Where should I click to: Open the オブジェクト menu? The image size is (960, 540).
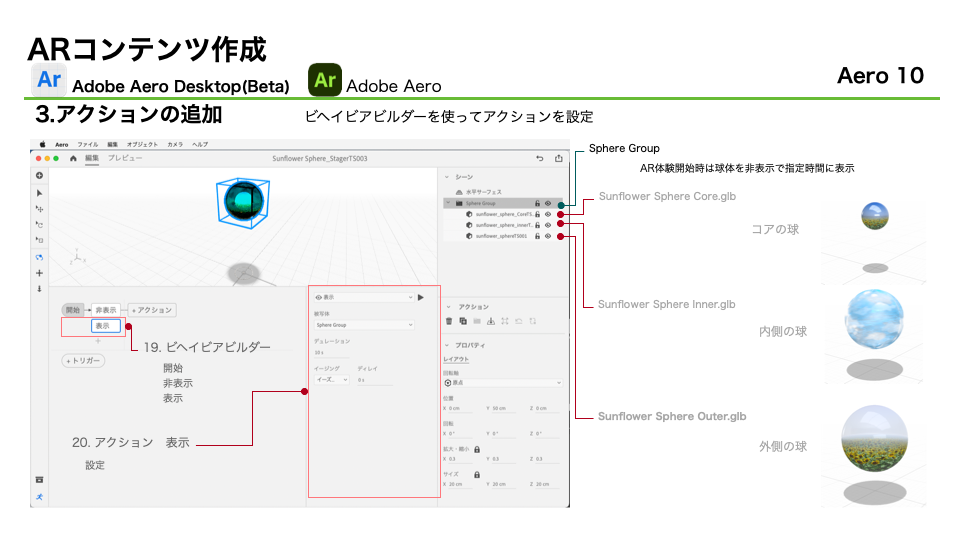point(142,144)
